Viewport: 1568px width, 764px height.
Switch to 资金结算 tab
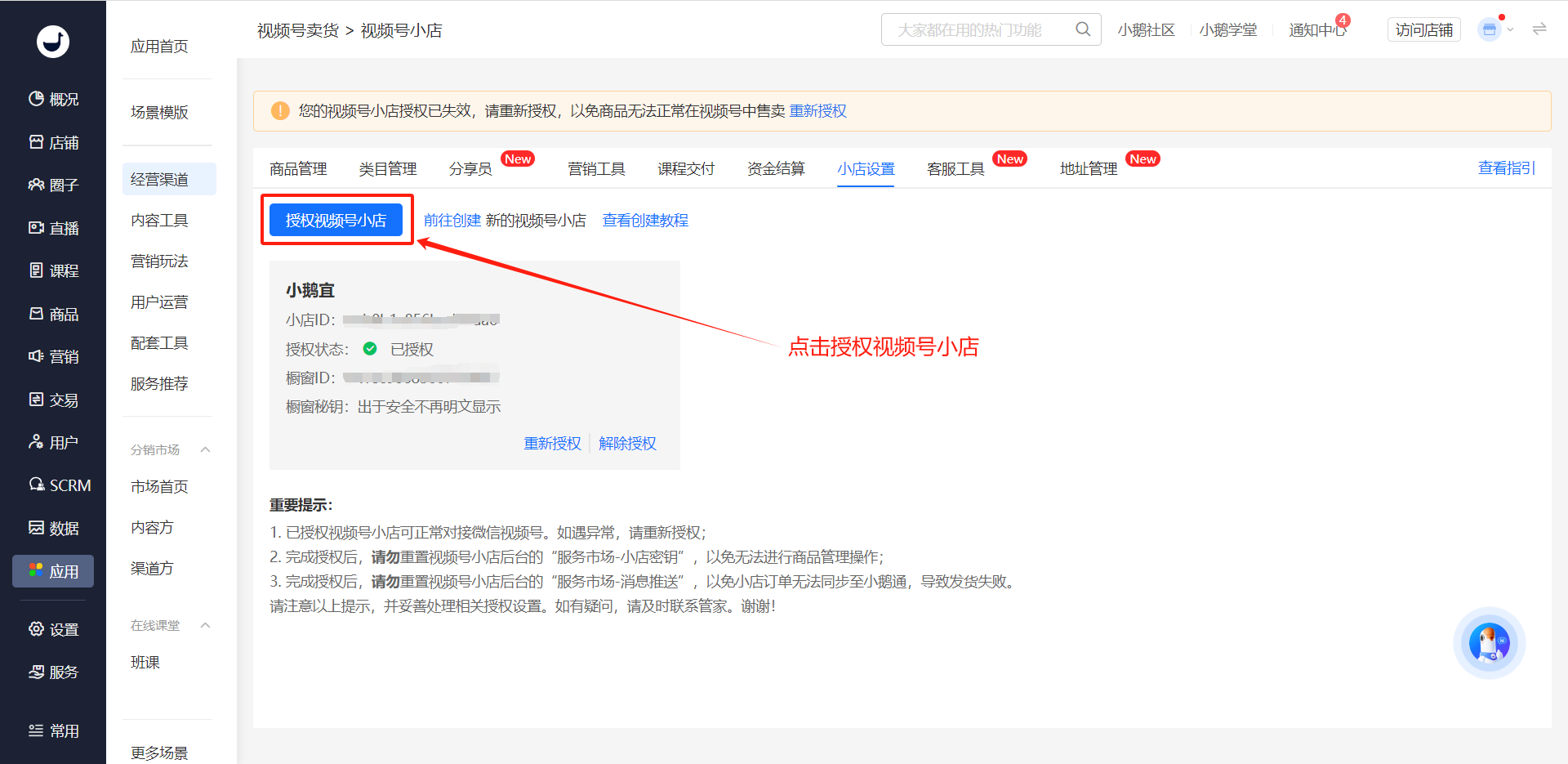tap(776, 168)
